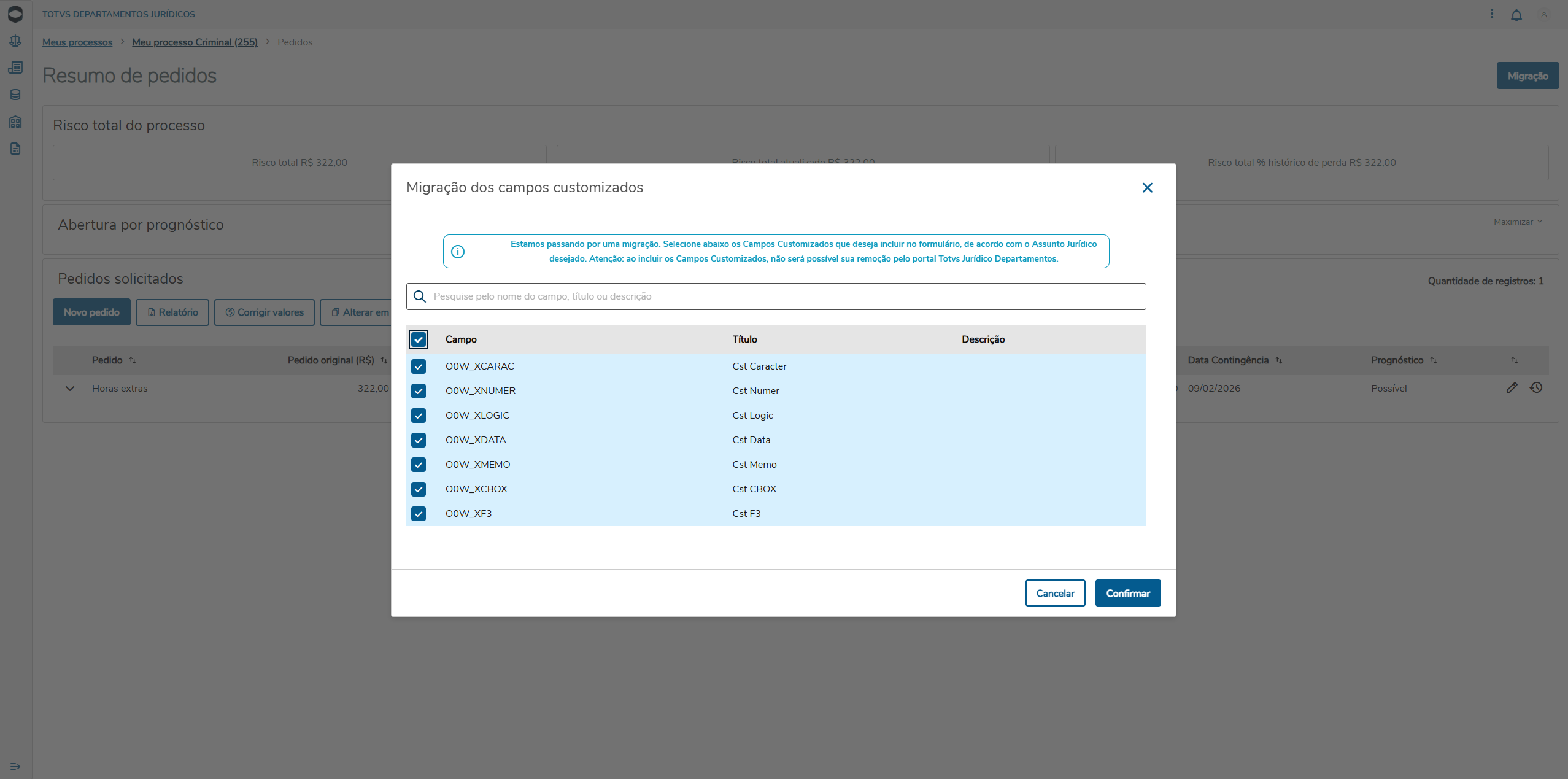Image resolution: width=1568 pixels, height=779 pixels.
Task: Click the Cancelar button
Action: click(1055, 593)
